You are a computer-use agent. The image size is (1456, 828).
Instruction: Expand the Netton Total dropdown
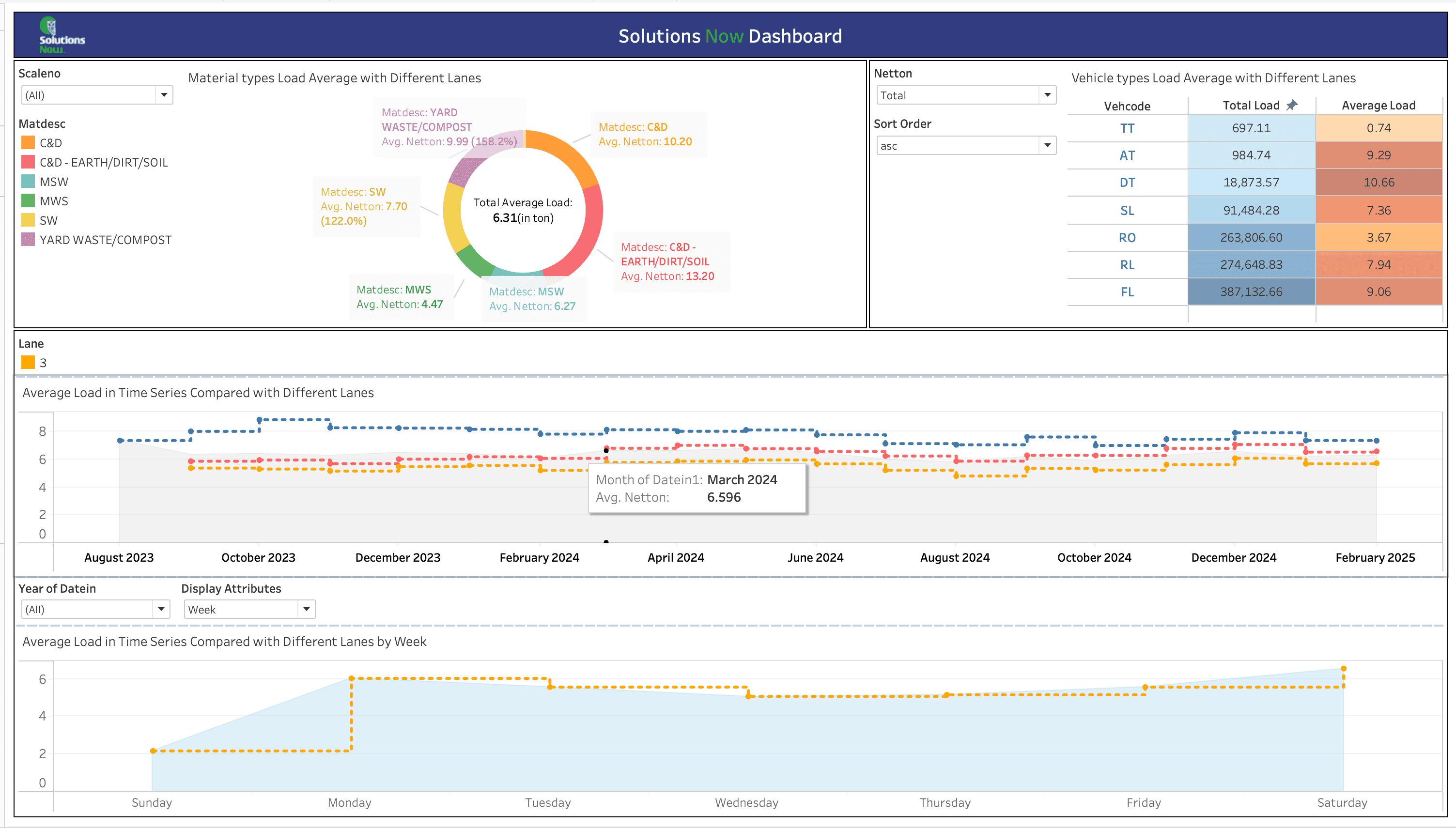point(1047,95)
